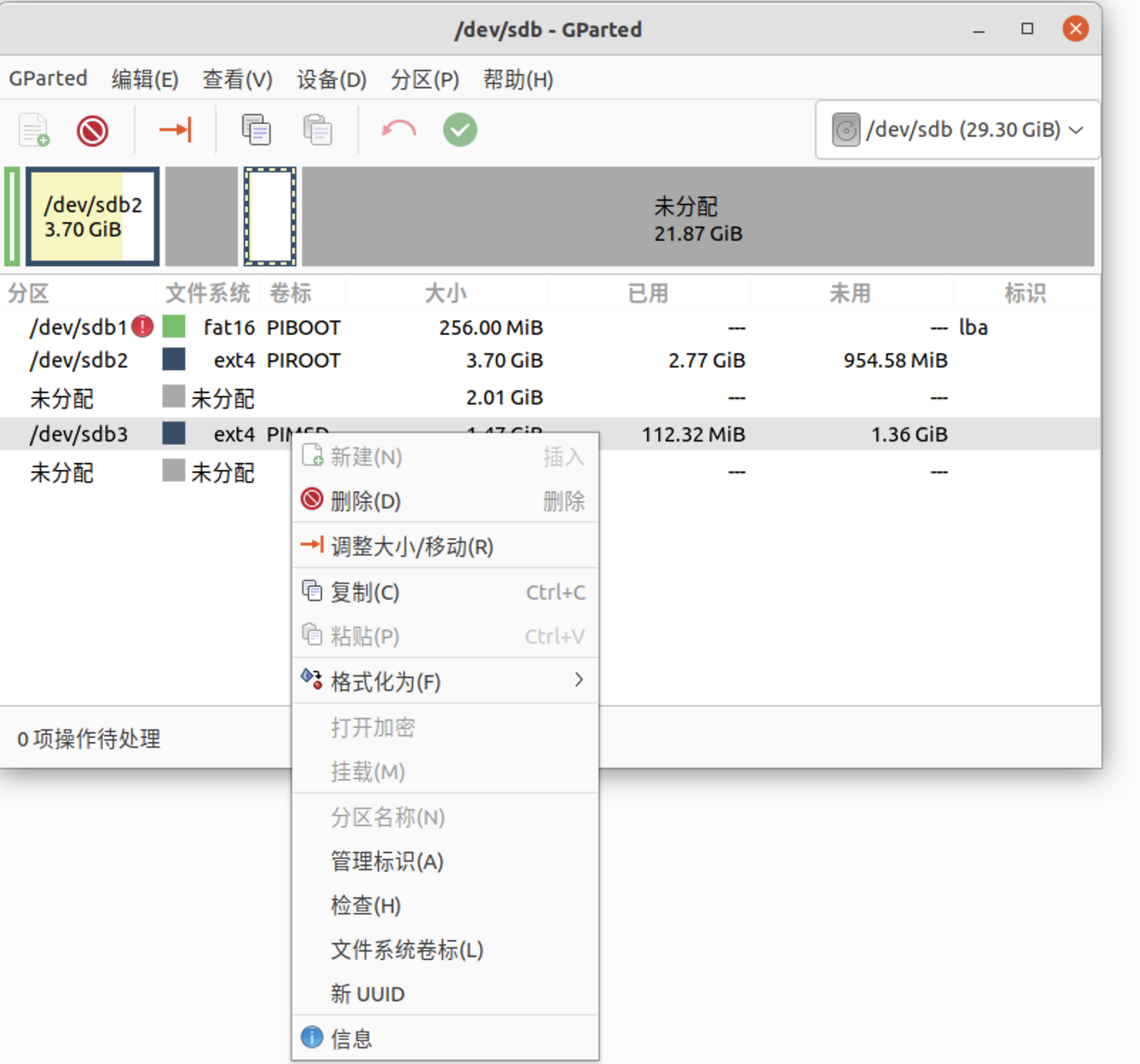
Task: Click the paste partition toolbar icon
Action: [317, 130]
